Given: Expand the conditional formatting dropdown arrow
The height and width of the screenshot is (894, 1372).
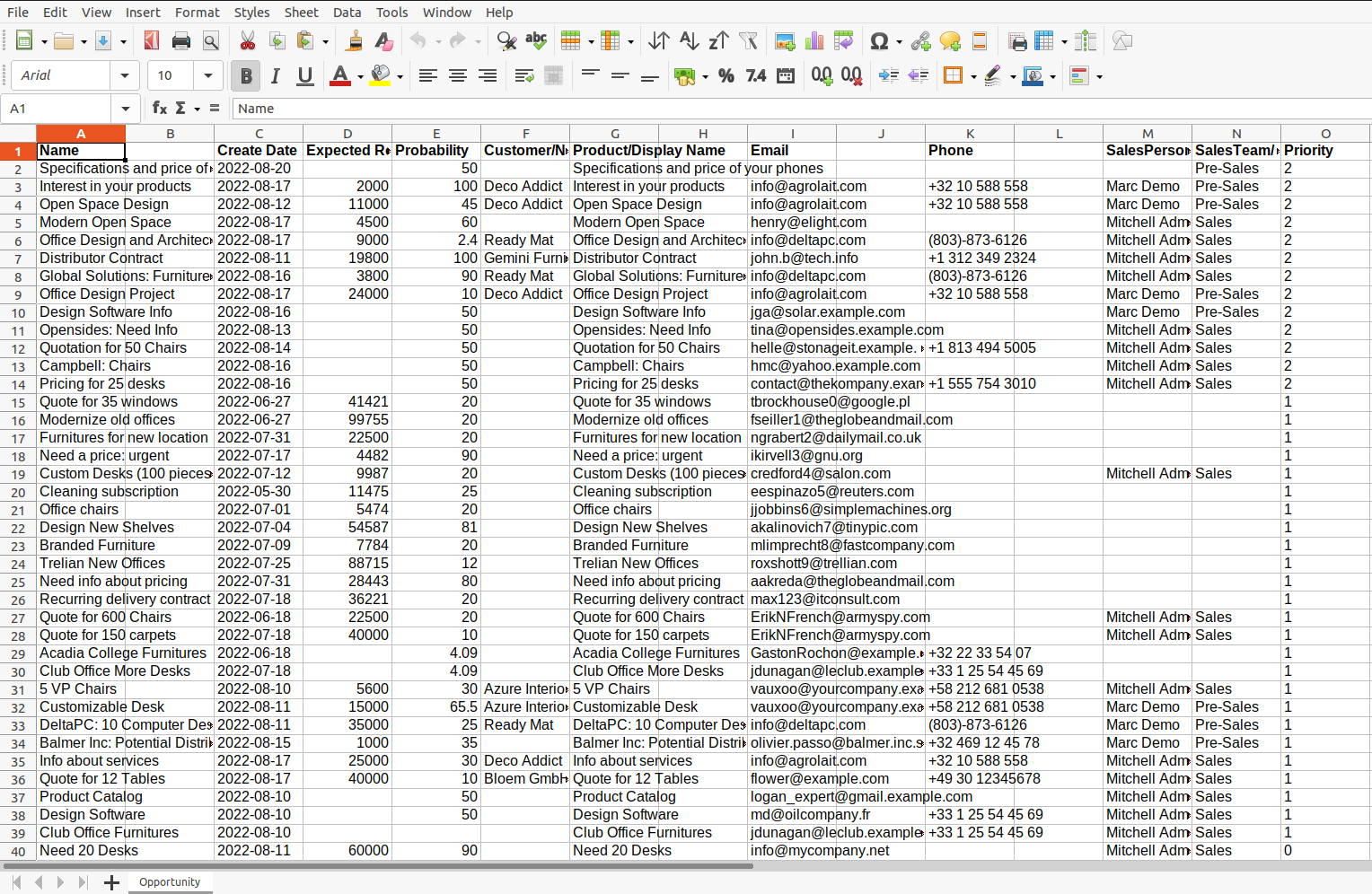Looking at the screenshot, I should [1099, 76].
